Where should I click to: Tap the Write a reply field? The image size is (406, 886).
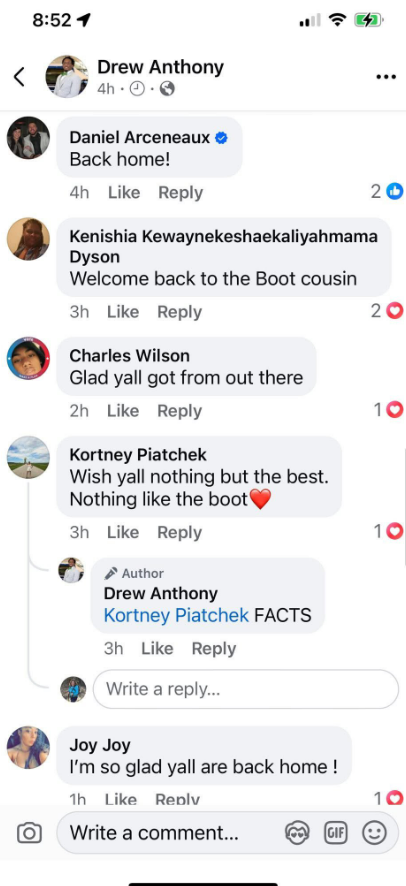246,689
